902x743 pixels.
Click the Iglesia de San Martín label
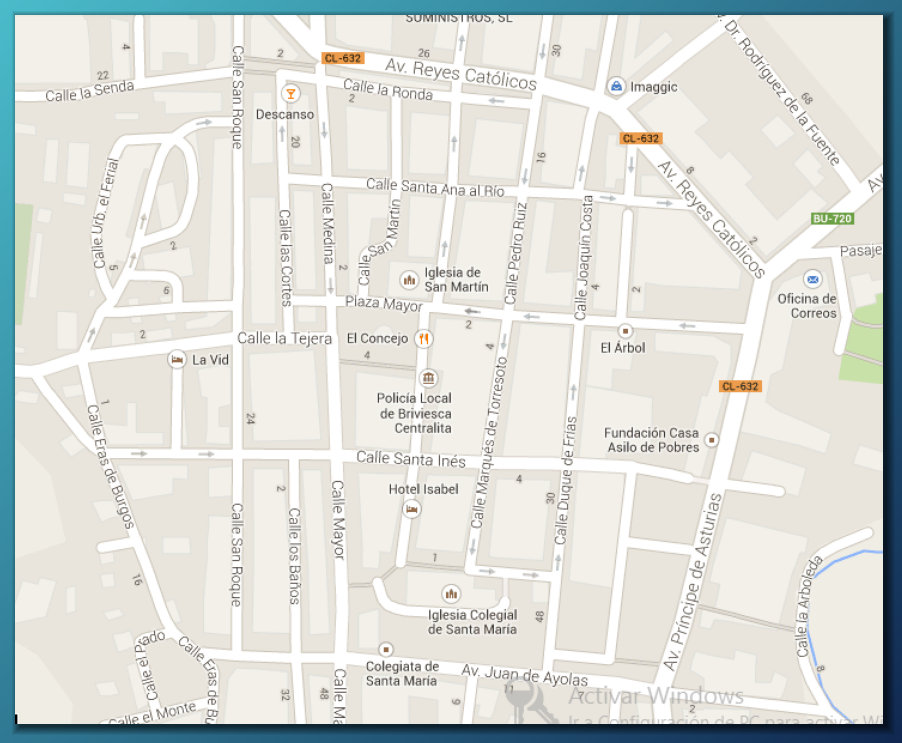tap(456, 279)
